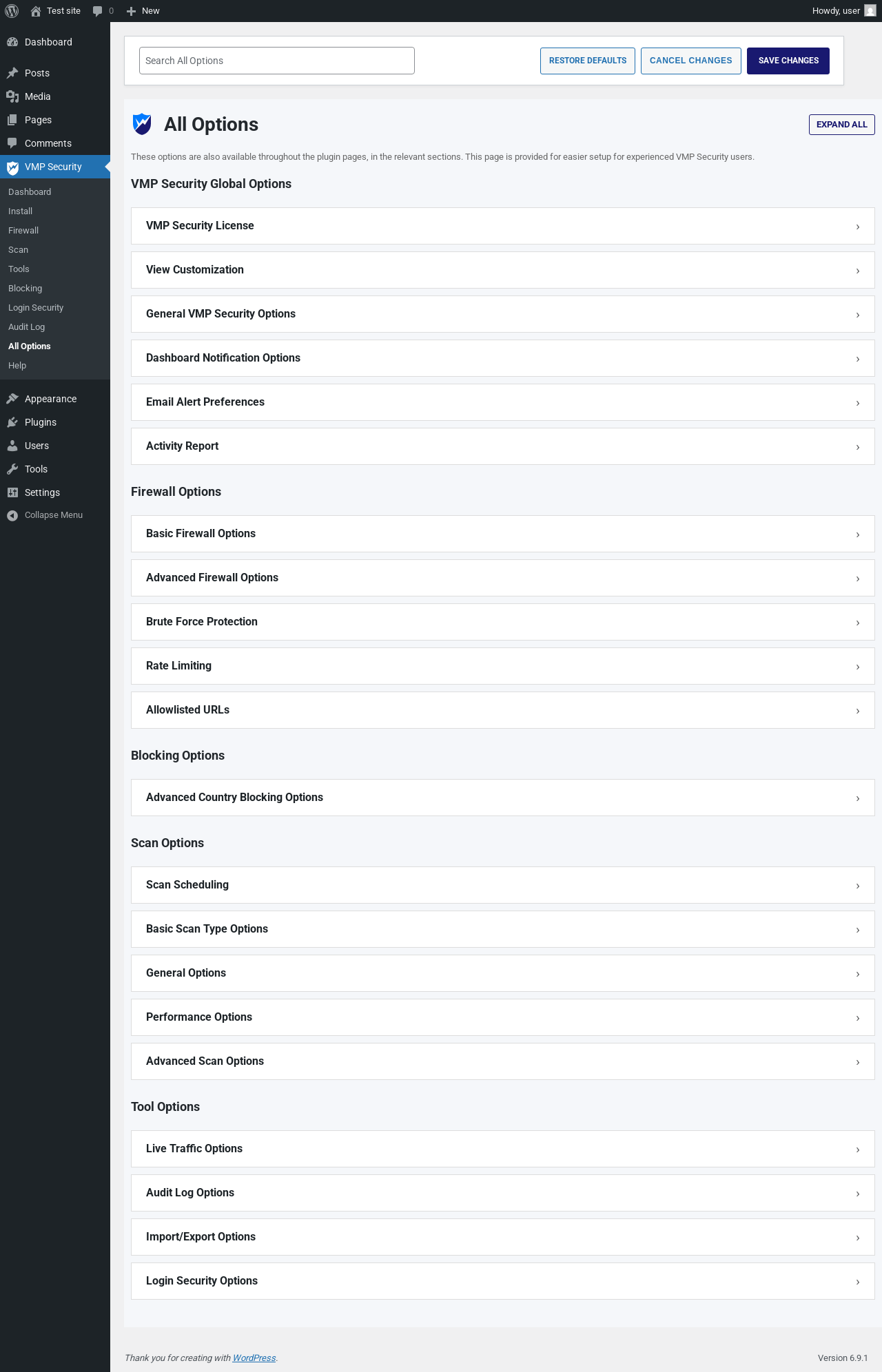The width and height of the screenshot is (882, 1372).
Task: Click the Posts pushpin icon
Action: click(12, 73)
